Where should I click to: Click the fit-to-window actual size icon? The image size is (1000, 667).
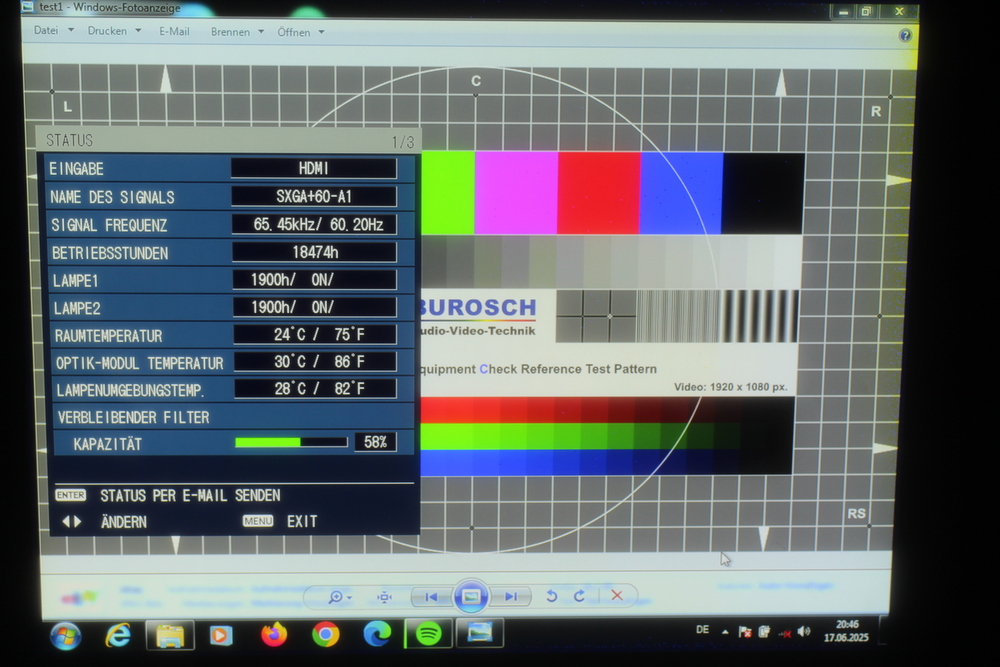384,597
